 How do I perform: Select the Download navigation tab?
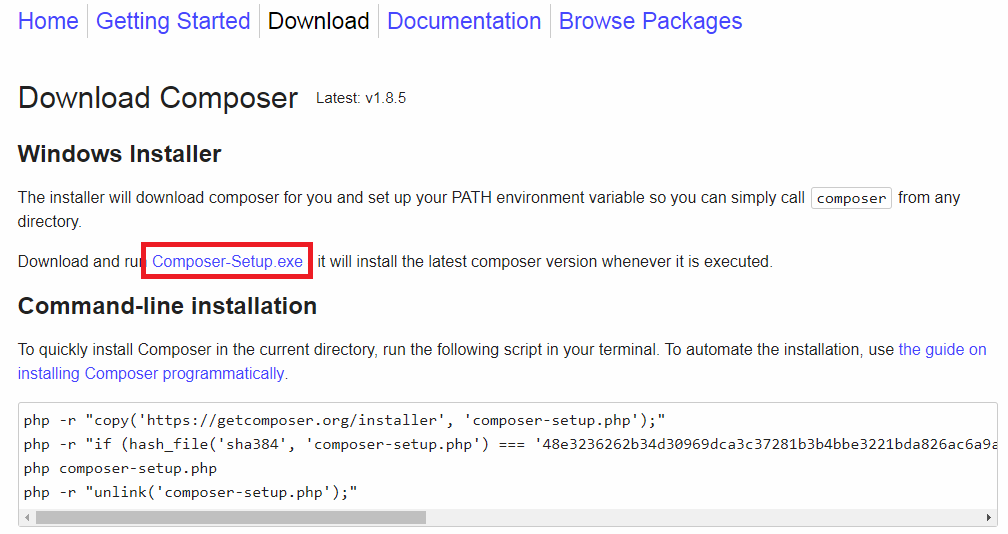[319, 21]
